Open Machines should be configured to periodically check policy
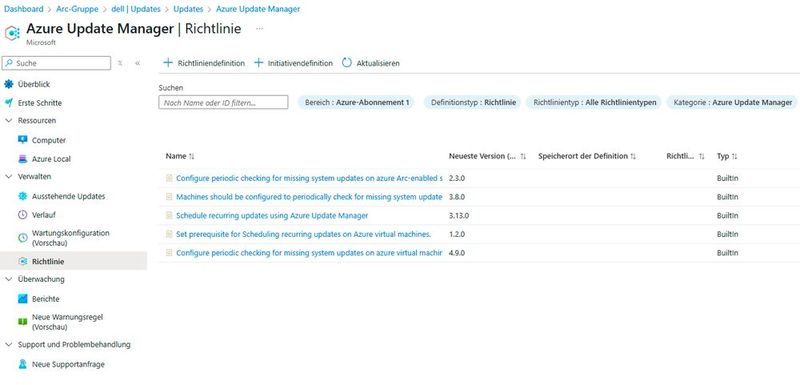Image resolution: width=800 pixels, height=385 pixels. click(x=309, y=197)
